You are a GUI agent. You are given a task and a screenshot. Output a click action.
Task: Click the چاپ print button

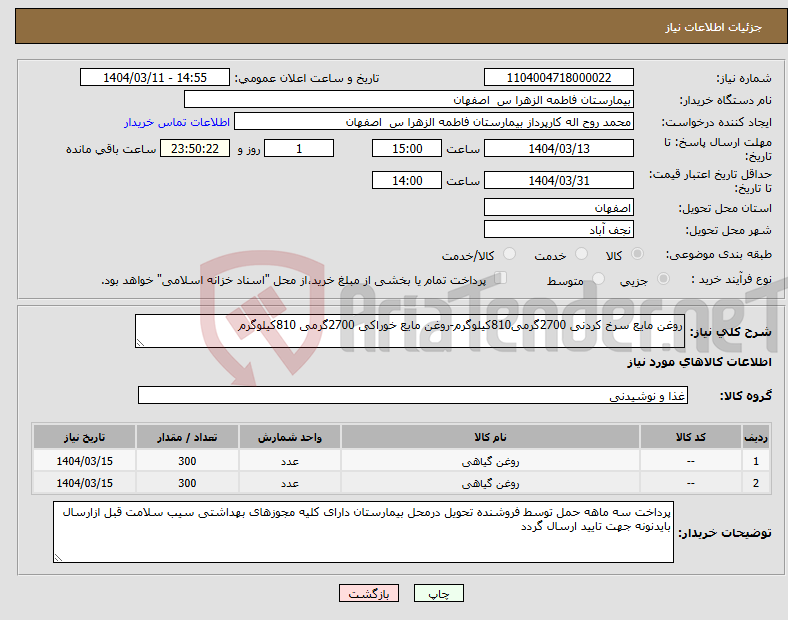[439, 593]
